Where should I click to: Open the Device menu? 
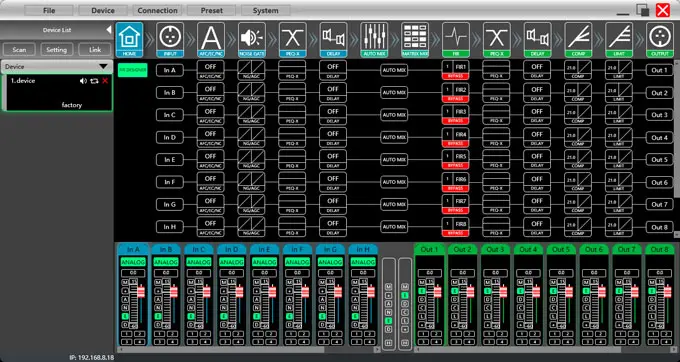coord(103,10)
